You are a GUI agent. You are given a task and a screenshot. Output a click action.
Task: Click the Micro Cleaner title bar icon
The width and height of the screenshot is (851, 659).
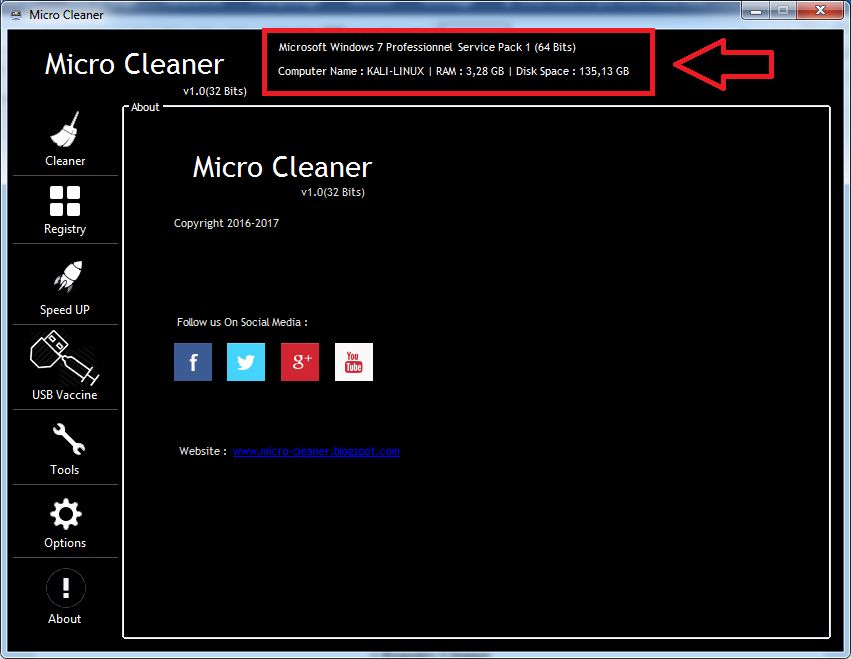[16, 15]
